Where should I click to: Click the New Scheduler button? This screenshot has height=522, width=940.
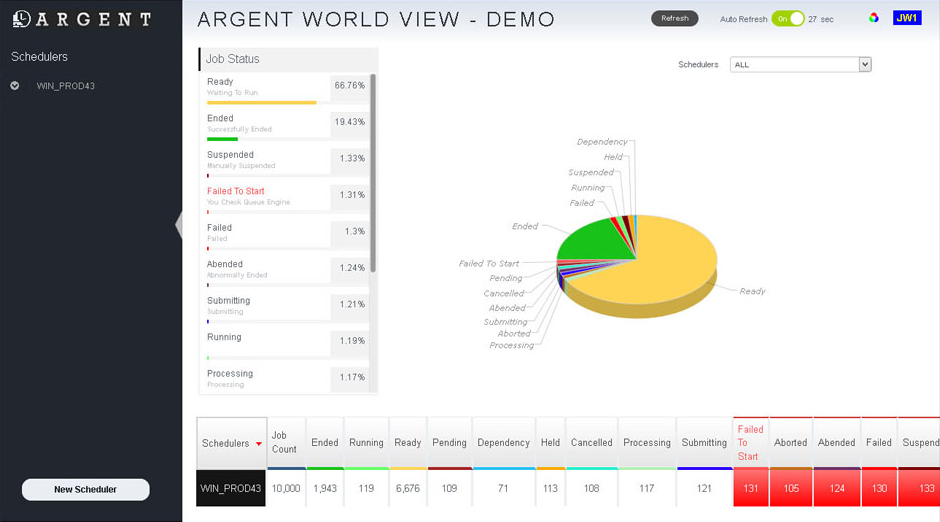(85, 489)
